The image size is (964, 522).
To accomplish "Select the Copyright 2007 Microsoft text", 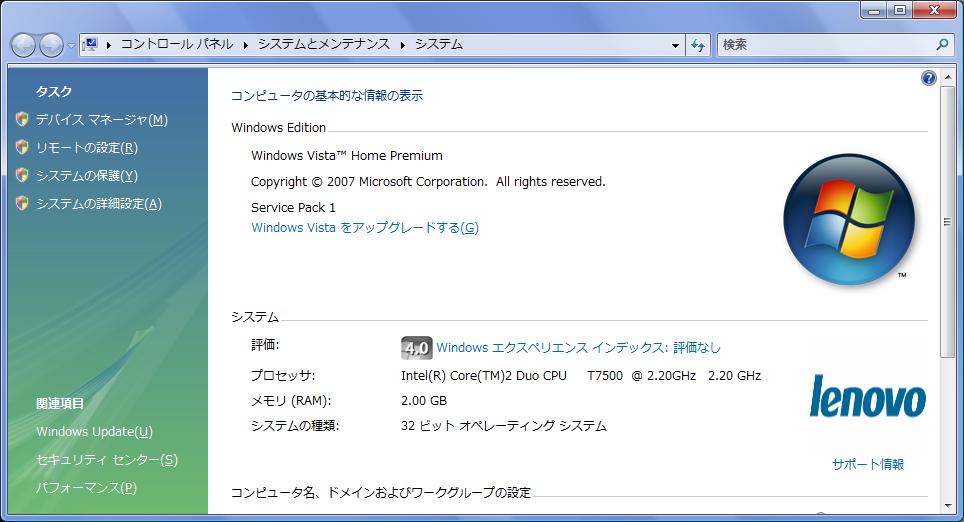I will pyautogui.click(x=428, y=181).
